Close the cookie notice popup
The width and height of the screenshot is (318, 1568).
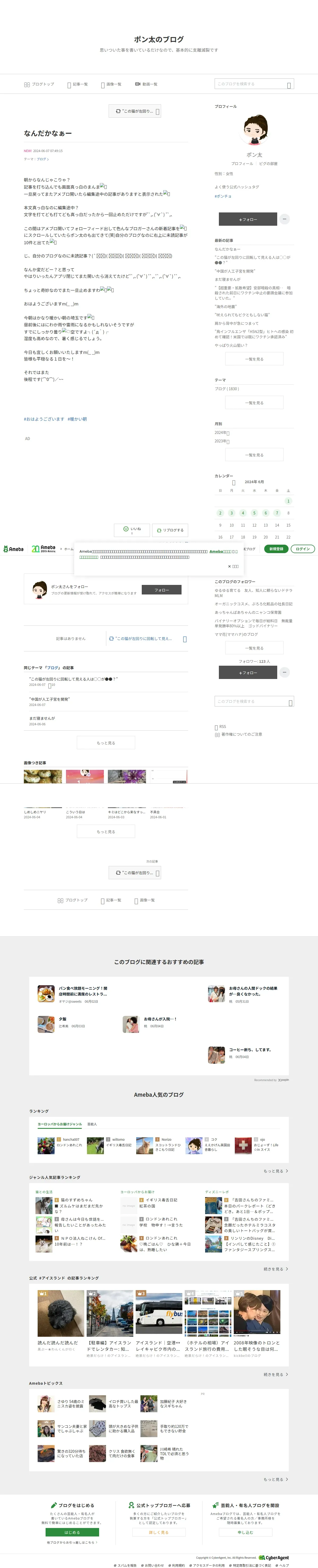[233, 566]
